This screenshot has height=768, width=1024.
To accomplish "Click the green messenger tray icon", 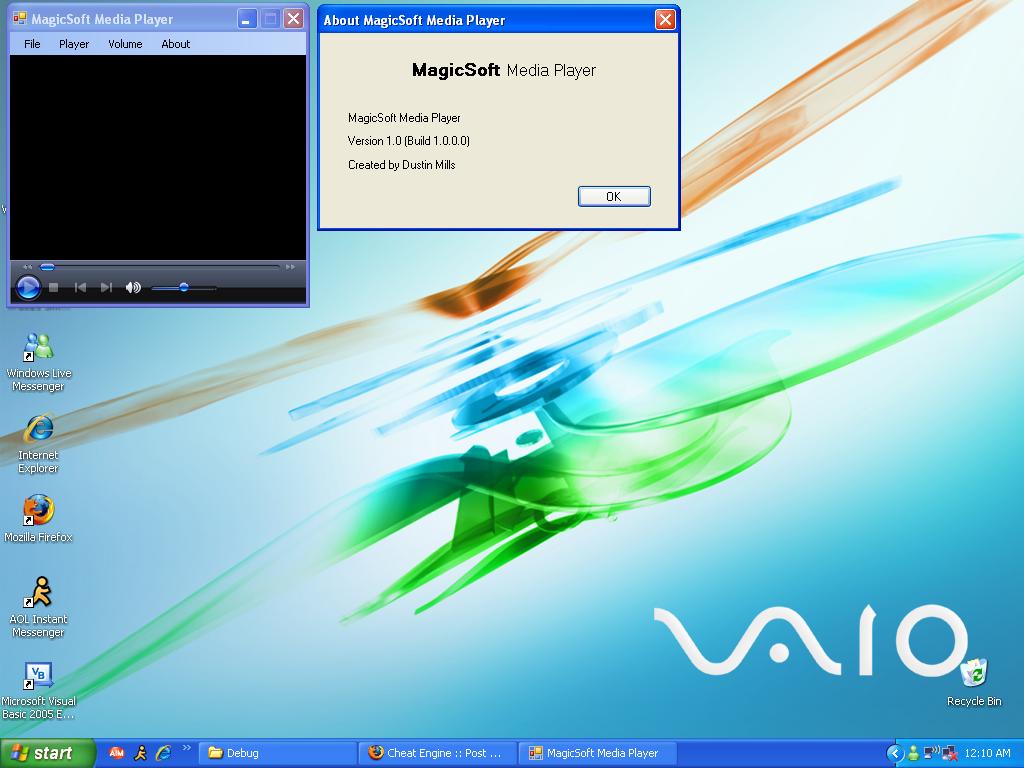I will [913, 753].
